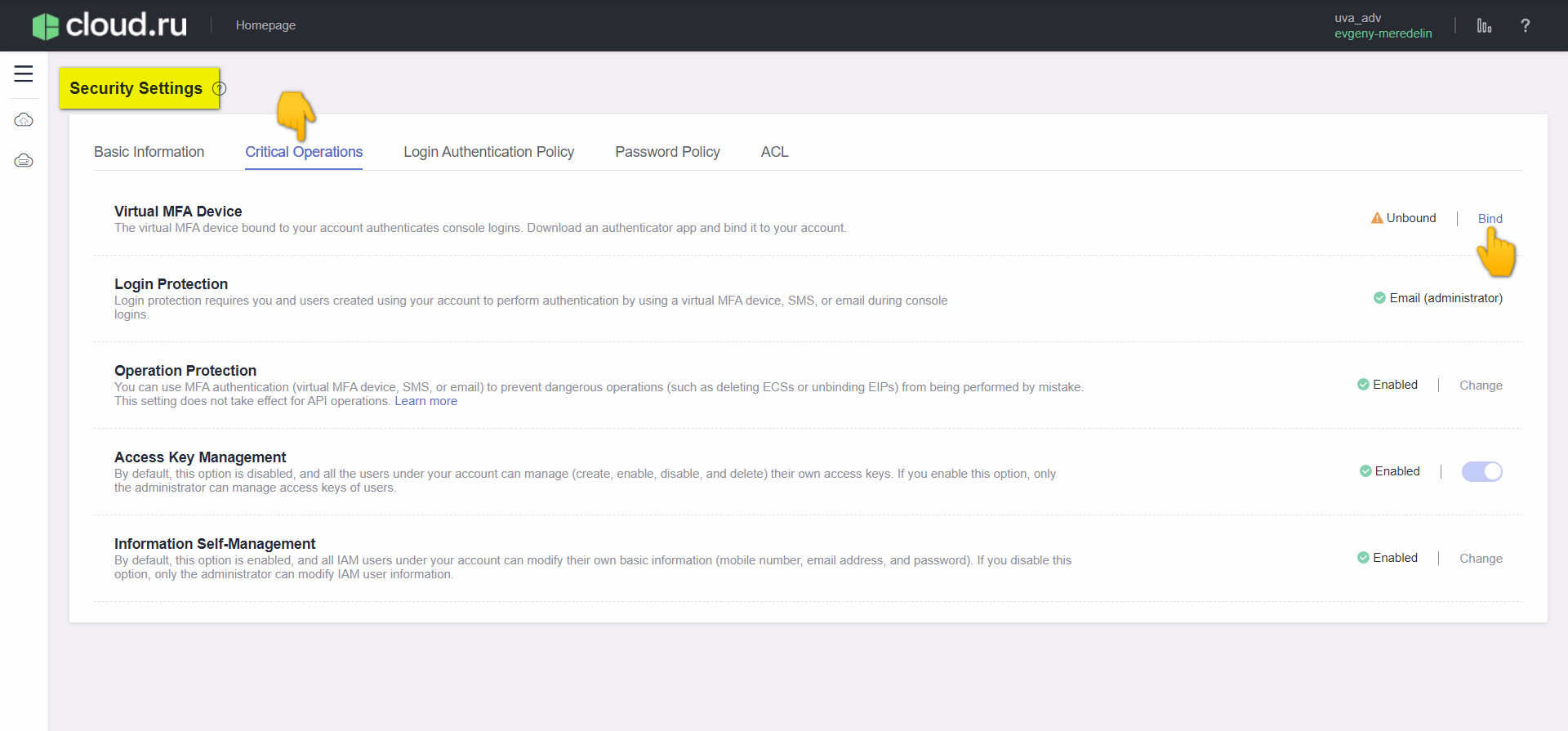Open the question mark help icon in header
Image resolution: width=1568 pixels, height=731 pixels.
(x=1525, y=26)
